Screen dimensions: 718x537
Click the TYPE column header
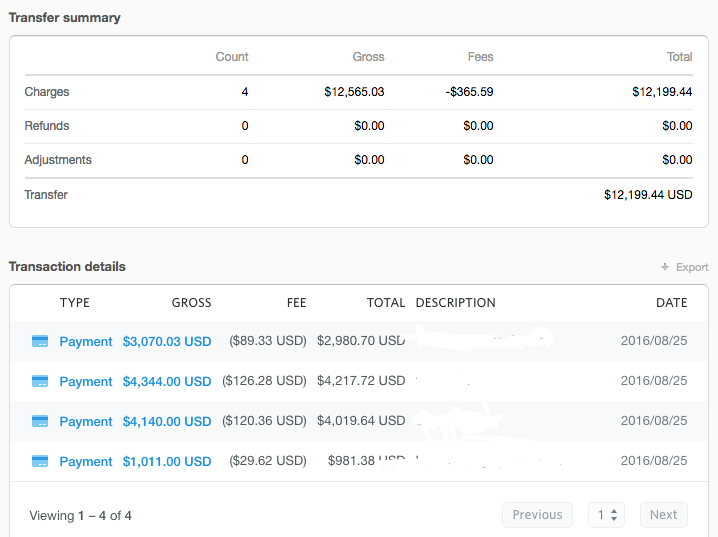(75, 302)
